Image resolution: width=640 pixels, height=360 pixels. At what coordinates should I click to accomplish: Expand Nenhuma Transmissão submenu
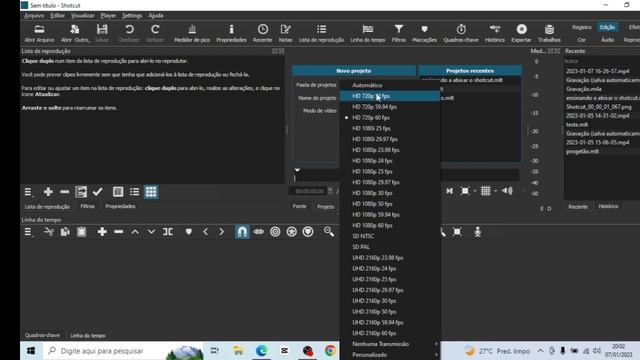coord(390,344)
